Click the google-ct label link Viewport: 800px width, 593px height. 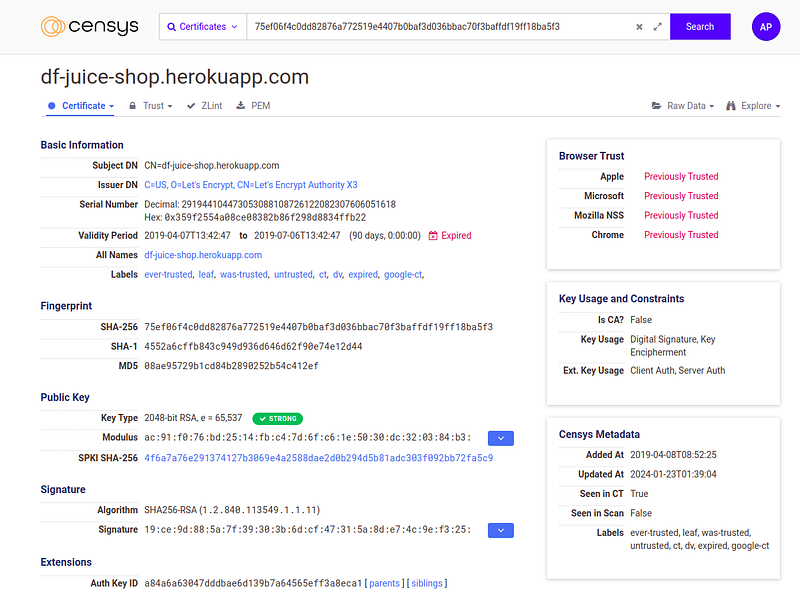coord(403,275)
